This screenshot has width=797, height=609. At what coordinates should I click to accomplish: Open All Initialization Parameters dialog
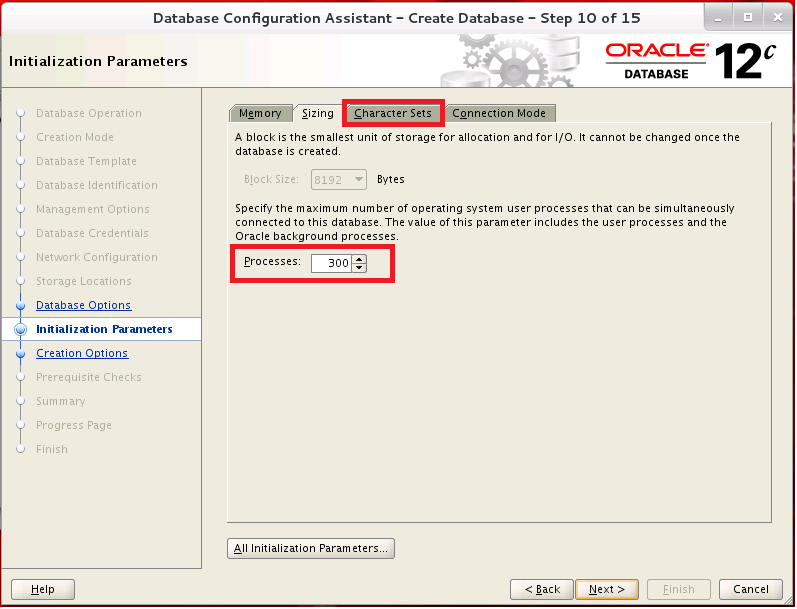click(311, 548)
